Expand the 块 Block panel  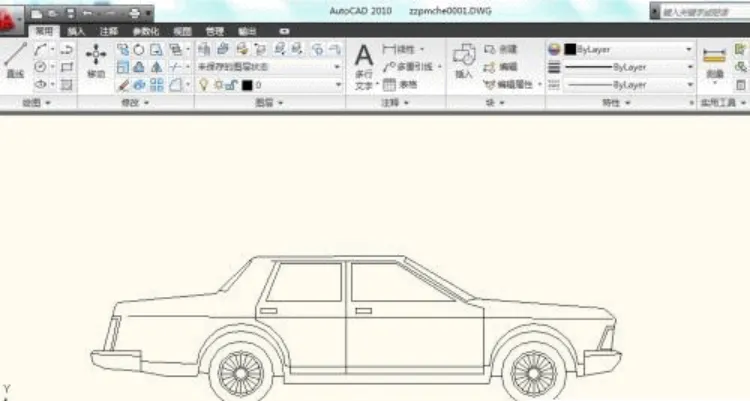tap(495, 102)
